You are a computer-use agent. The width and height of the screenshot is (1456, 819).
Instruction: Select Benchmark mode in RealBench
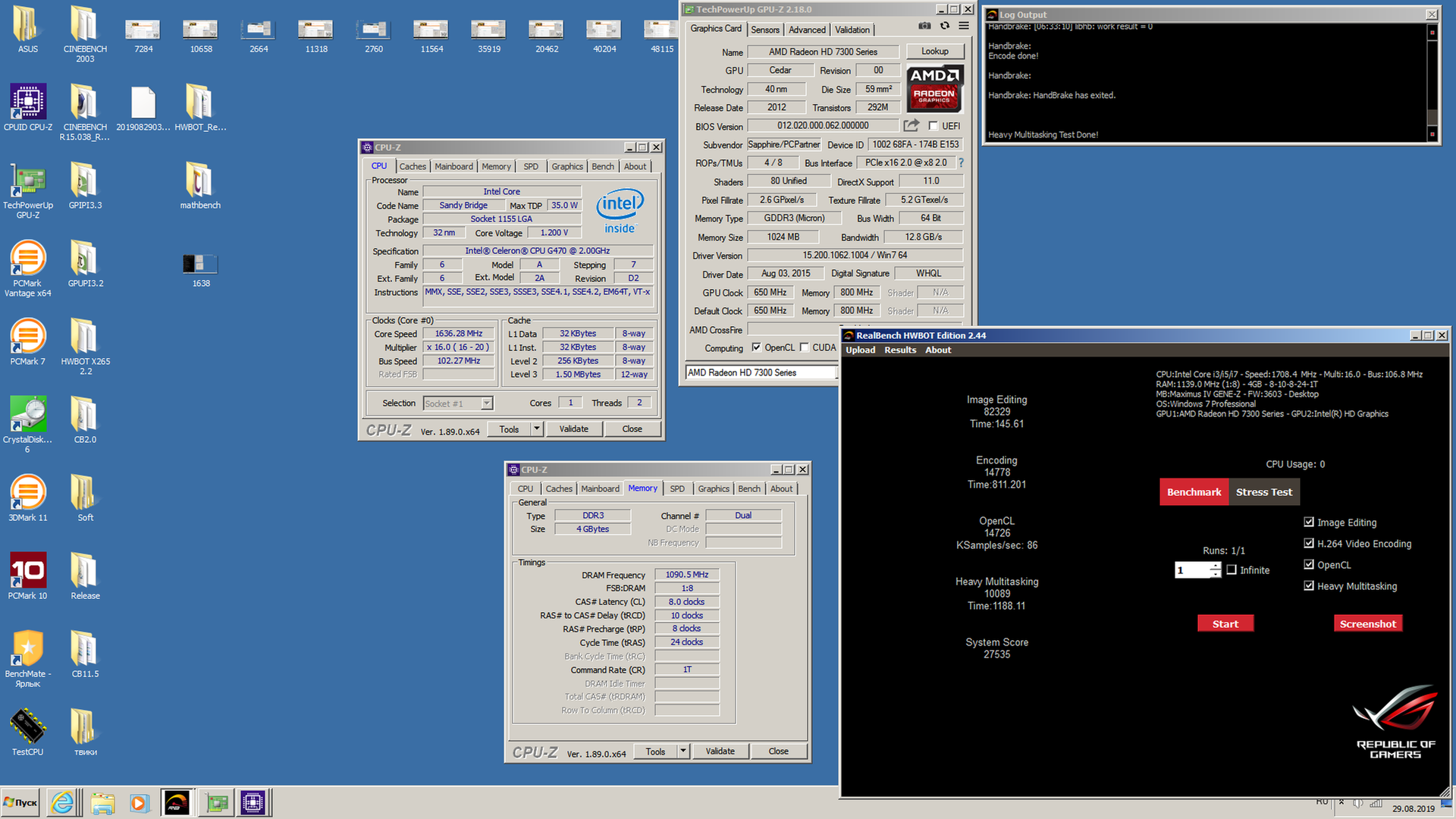(x=1194, y=492)
